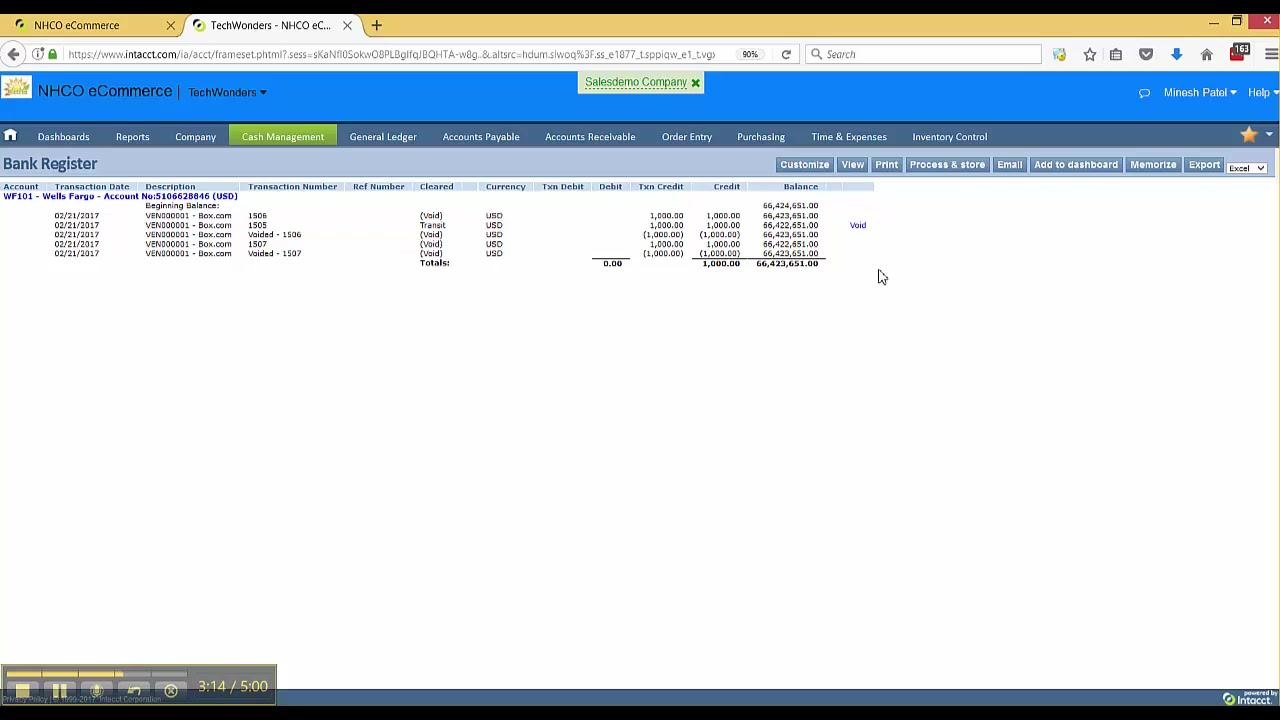Open the Help dropdown menu
The height and width of the screenshot is (720, 1280).
coord(1263,93)
